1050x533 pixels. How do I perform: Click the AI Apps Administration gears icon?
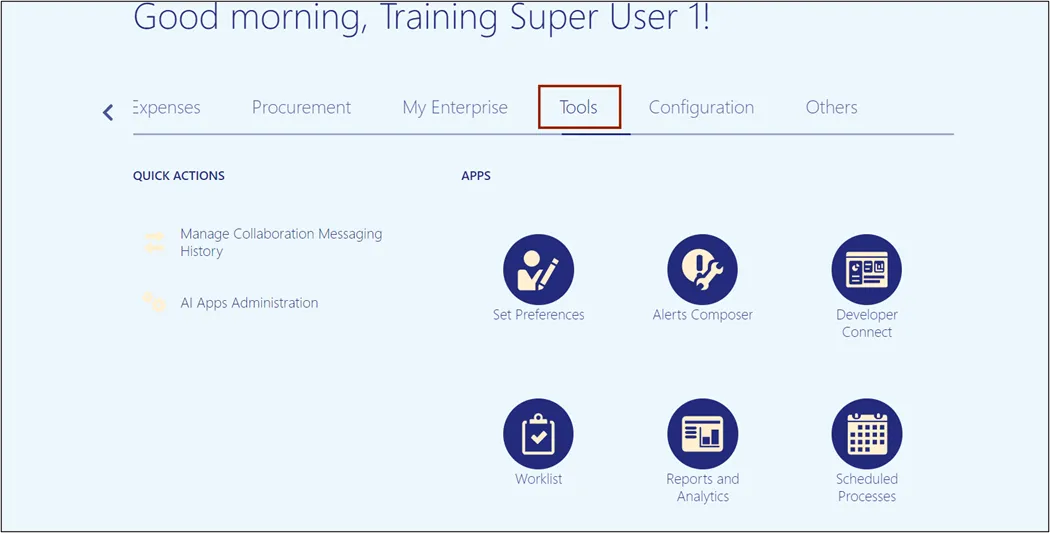click(154, 303)
